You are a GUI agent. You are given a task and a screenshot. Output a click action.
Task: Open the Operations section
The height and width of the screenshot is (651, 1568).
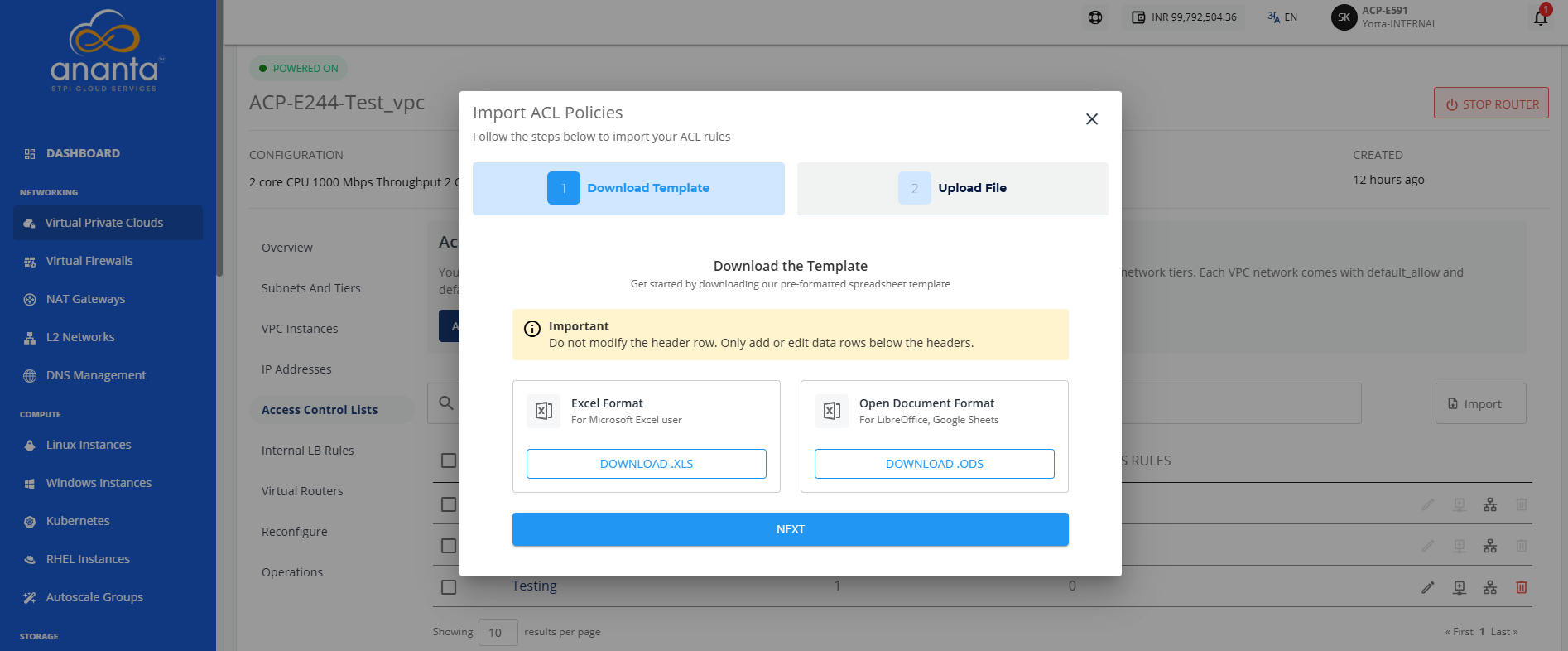(292, 572)
